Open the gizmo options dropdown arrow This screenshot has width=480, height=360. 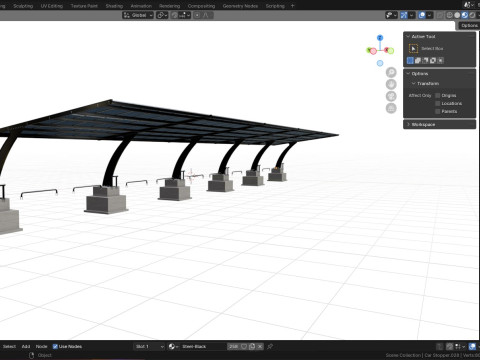pos(412,15)
